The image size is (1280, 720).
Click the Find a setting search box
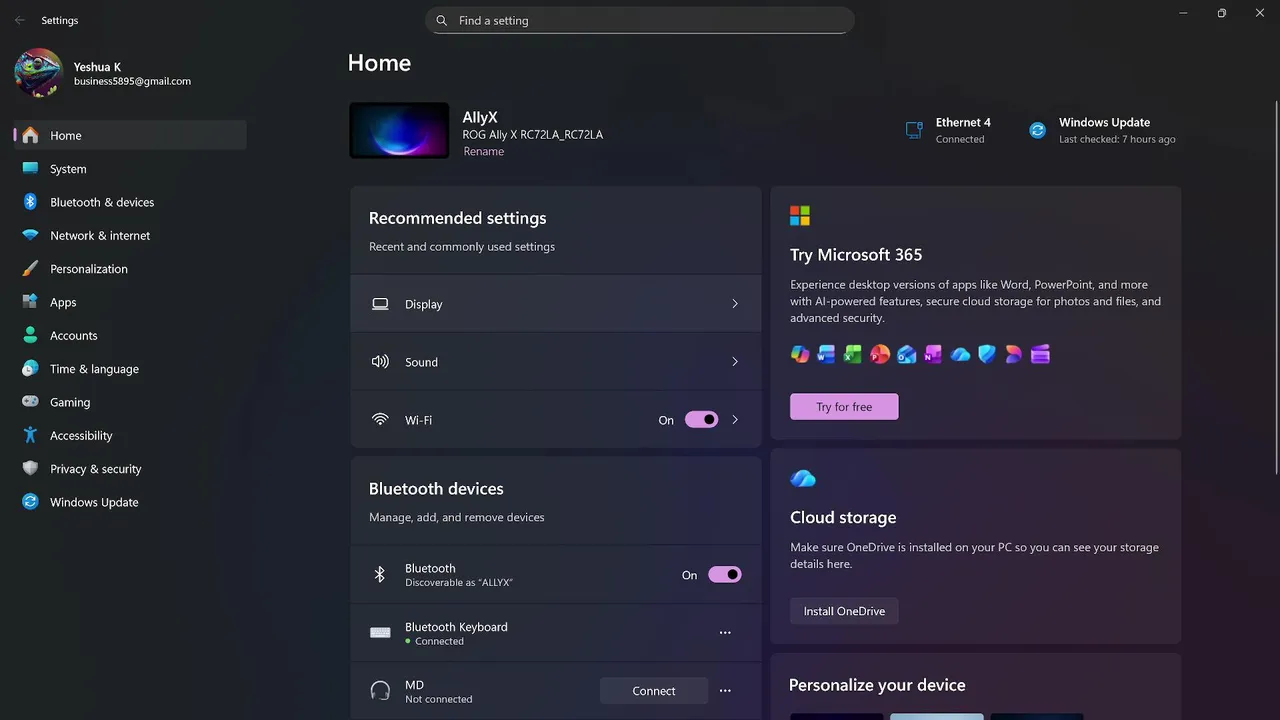(x=640, y=20)
